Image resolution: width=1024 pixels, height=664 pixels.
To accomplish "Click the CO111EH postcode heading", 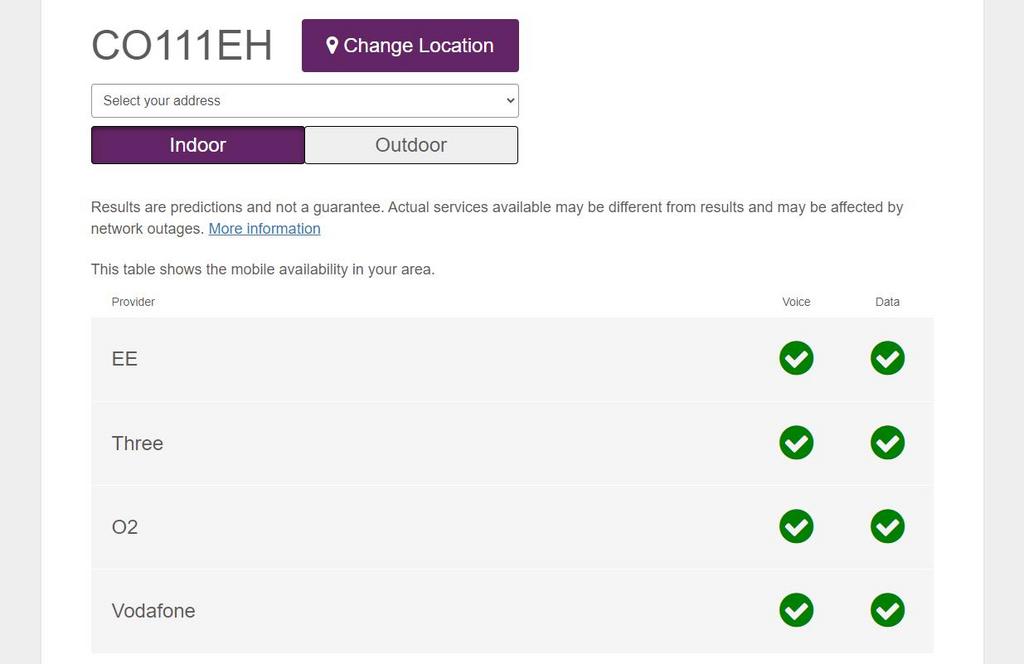I will (x=182, y=46).
